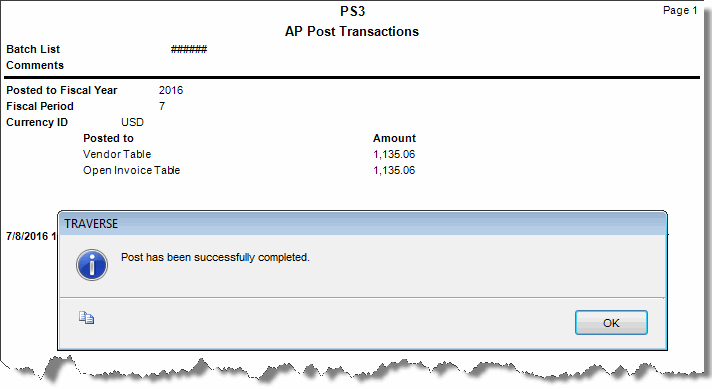This screenshot has width=712, height=389.
Task: Copy the message using the copy icon
Action: tap(86, 318)
